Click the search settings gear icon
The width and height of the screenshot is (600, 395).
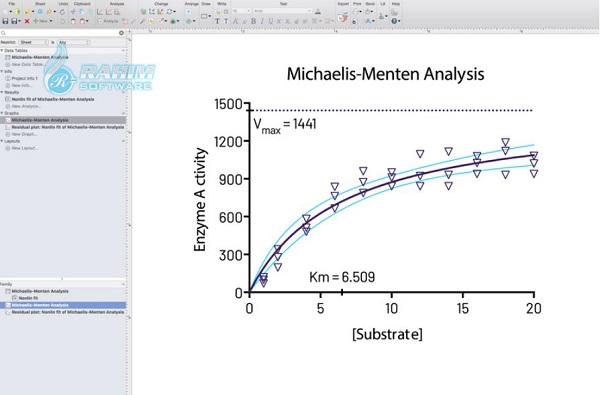(x=121, y=33)
